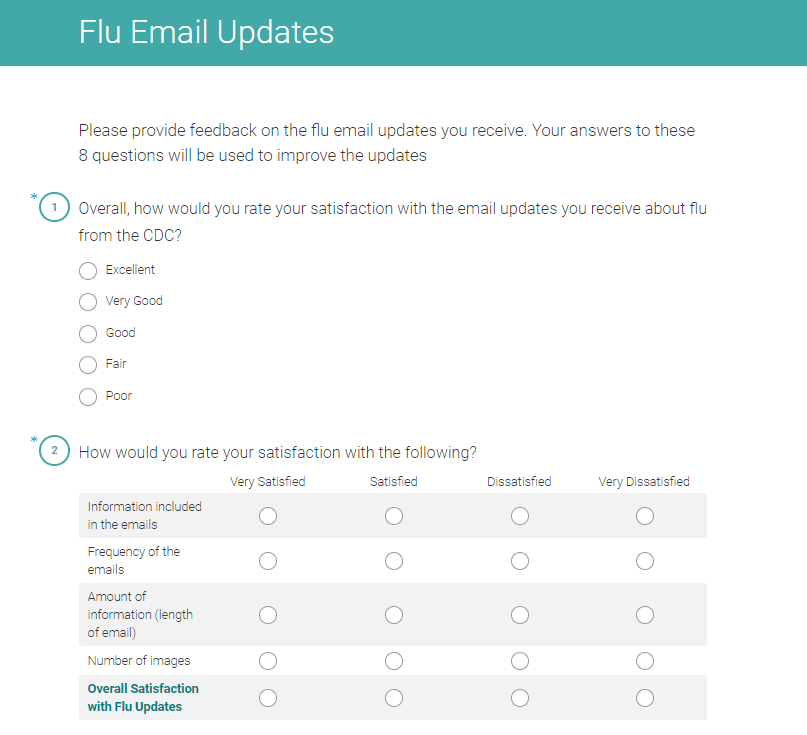Mark Information included as Very Dissatisfied
Image resolution: width=807 pixels, height=735 pixels.
click(645, 516)
